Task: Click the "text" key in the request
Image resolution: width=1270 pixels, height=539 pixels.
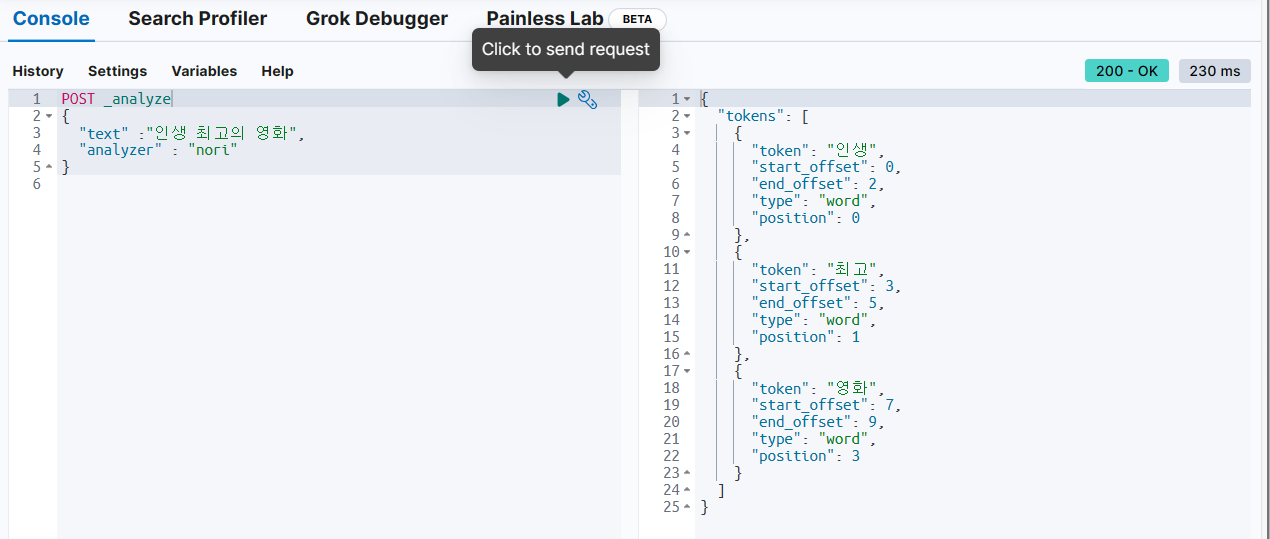Action: click(x=104, y=133)
